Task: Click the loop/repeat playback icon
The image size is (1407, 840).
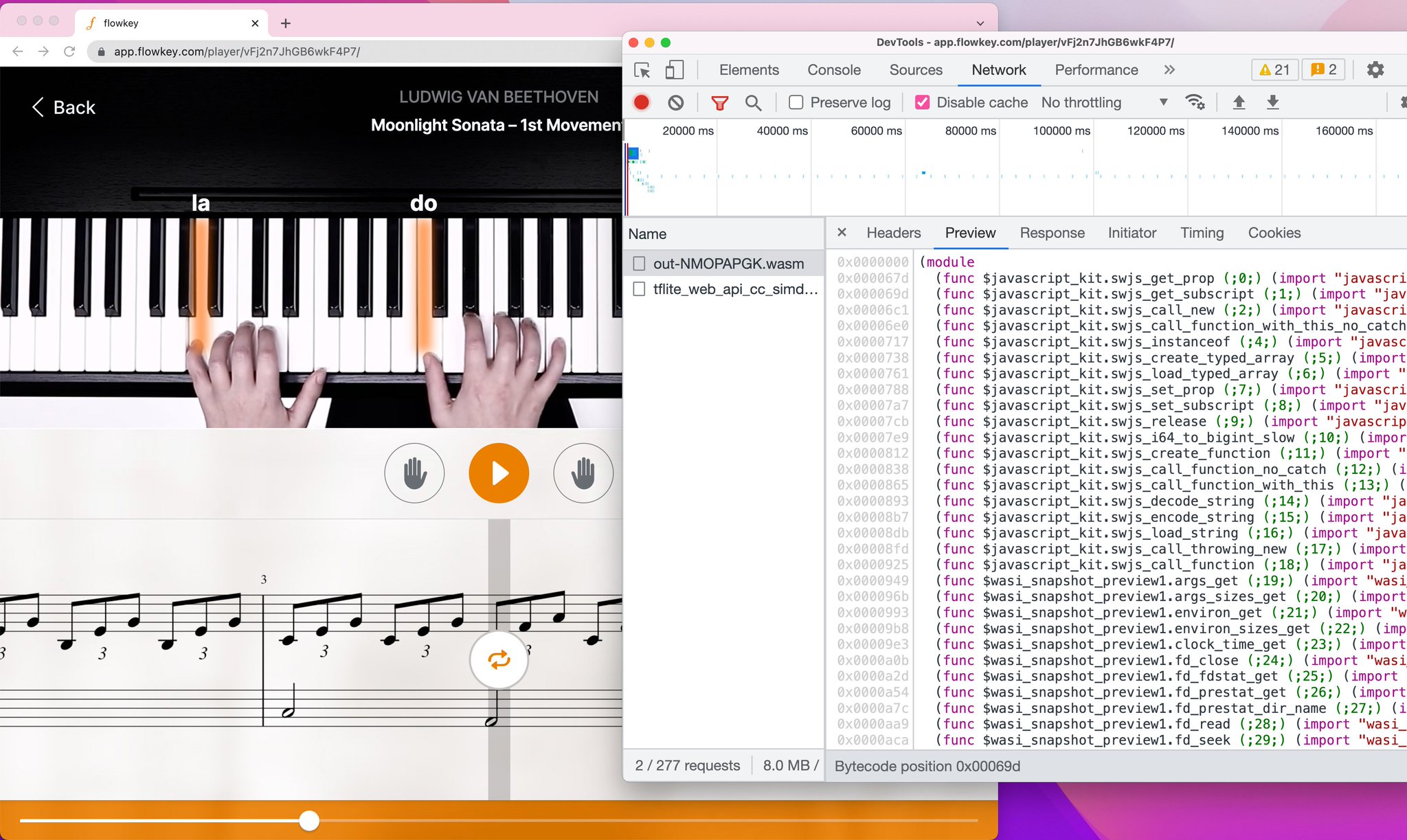Action: (499, 660)
